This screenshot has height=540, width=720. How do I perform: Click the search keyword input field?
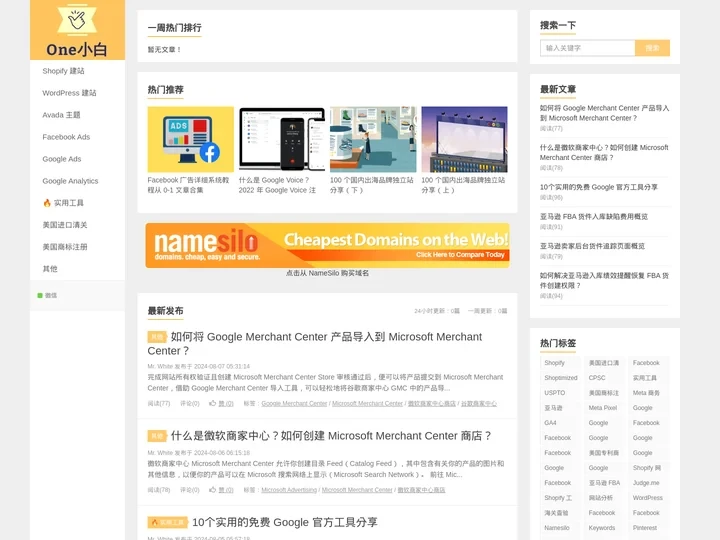(x=588, y=48)
